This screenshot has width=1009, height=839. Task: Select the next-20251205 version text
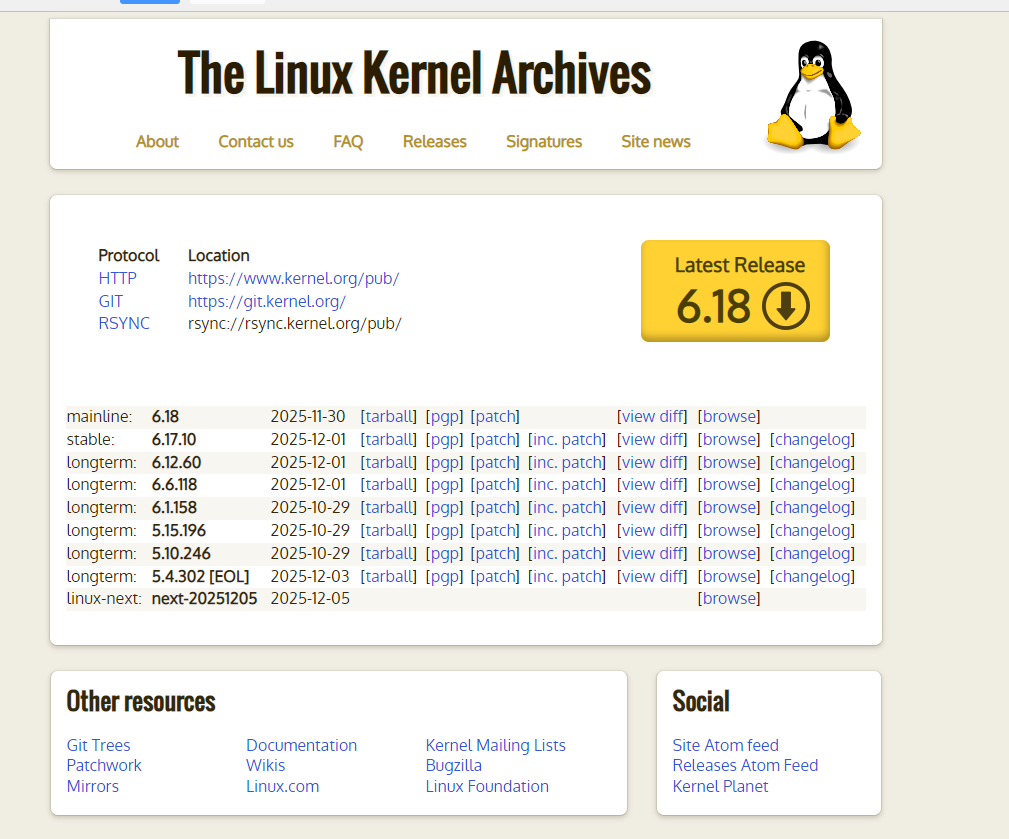(x=204, y=598)
